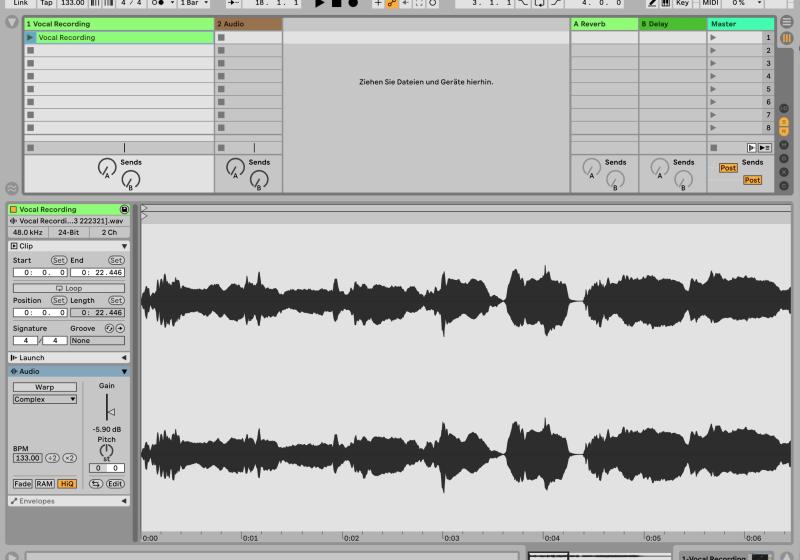The image size is (800, 560).
Task: Launch the Vocal Recording clip
Action: pyautogui.click(x=30, y=37)
